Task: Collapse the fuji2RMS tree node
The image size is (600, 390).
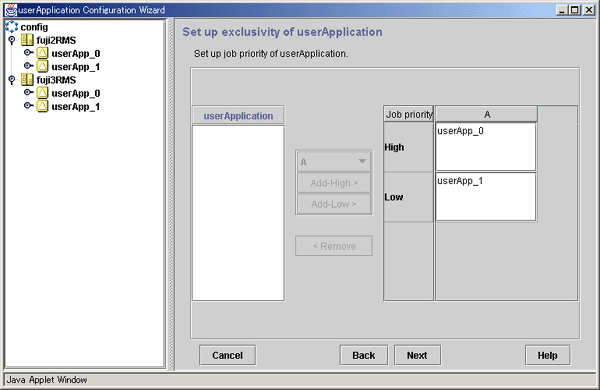Action: (12, 40)
